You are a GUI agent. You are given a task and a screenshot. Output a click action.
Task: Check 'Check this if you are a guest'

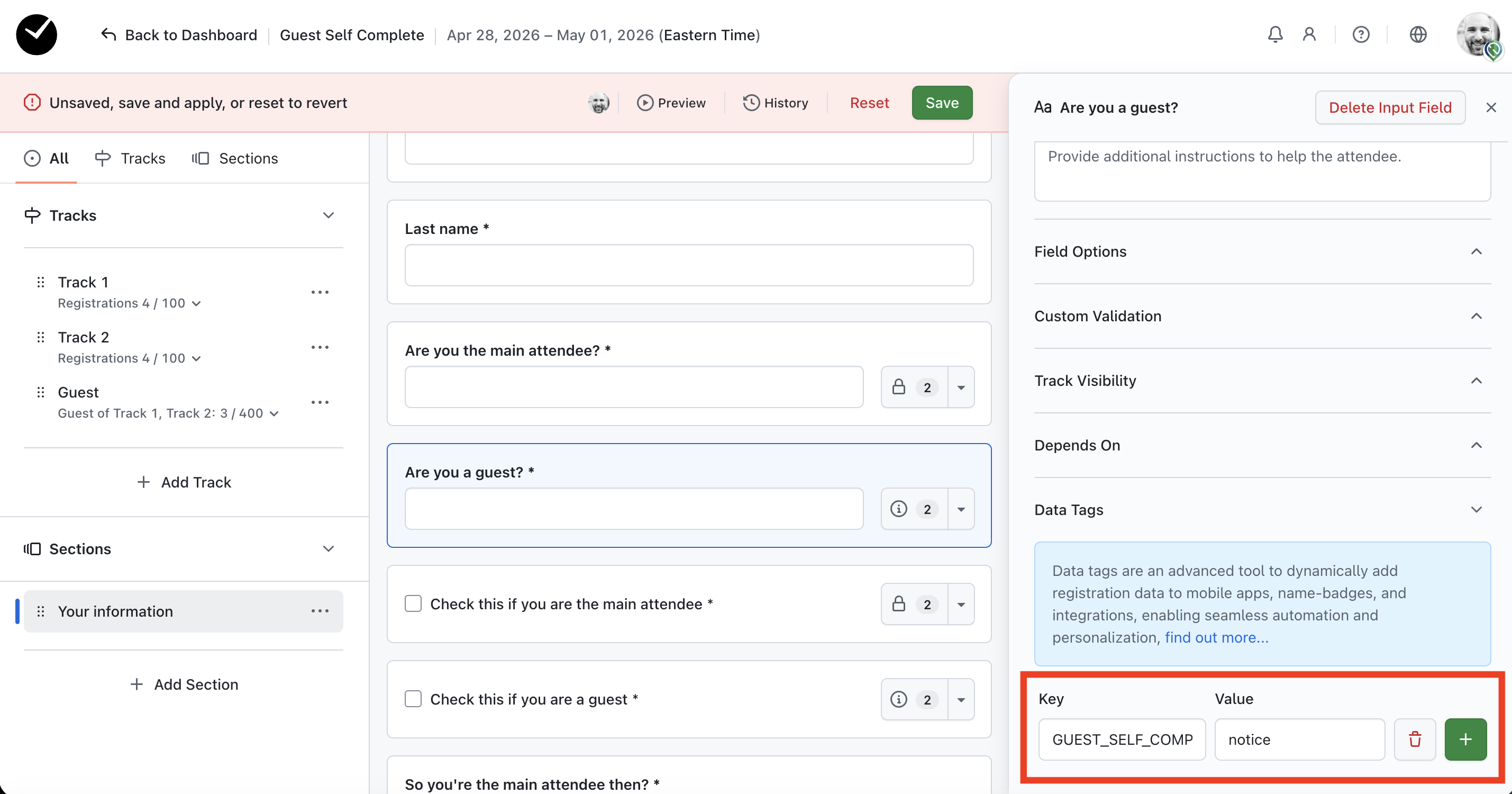tap(413, 699)
